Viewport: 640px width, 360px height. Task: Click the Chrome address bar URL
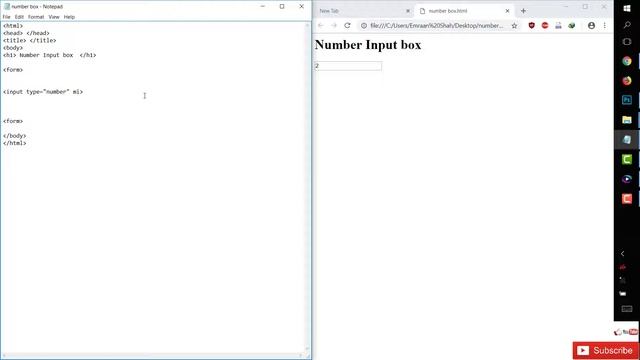[x=437, y=25]
